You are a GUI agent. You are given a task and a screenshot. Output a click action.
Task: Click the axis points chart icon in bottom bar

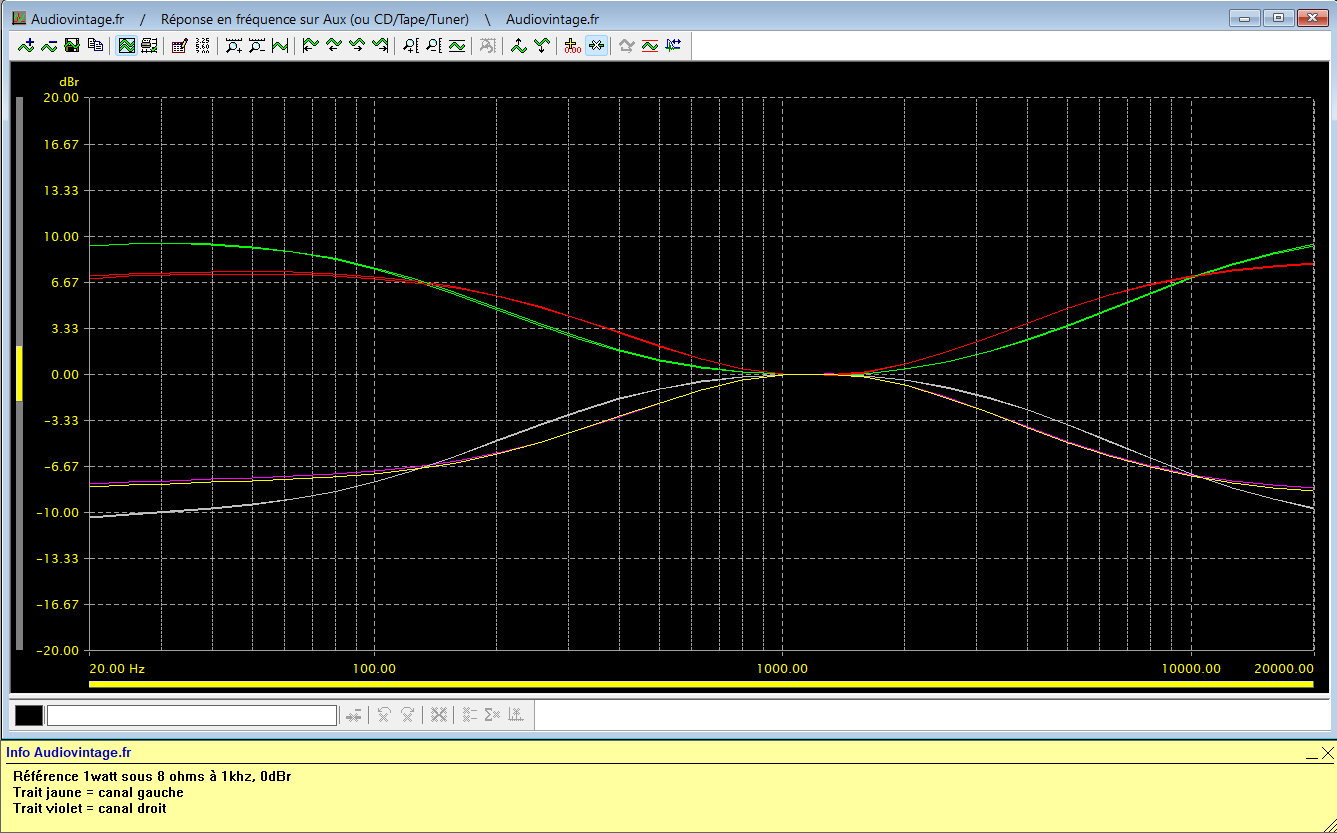[515, 715]
